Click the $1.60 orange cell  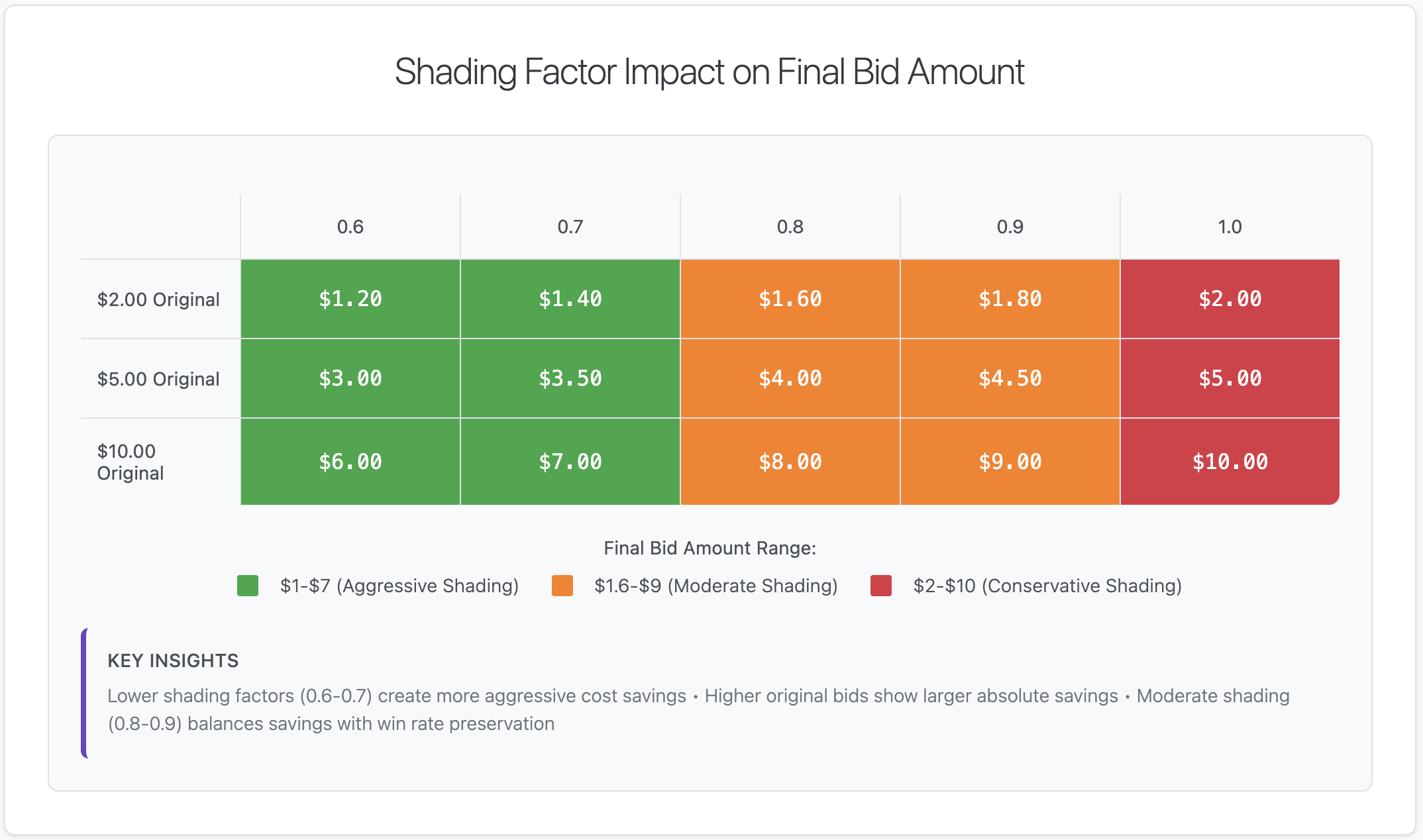click(790, 299)
